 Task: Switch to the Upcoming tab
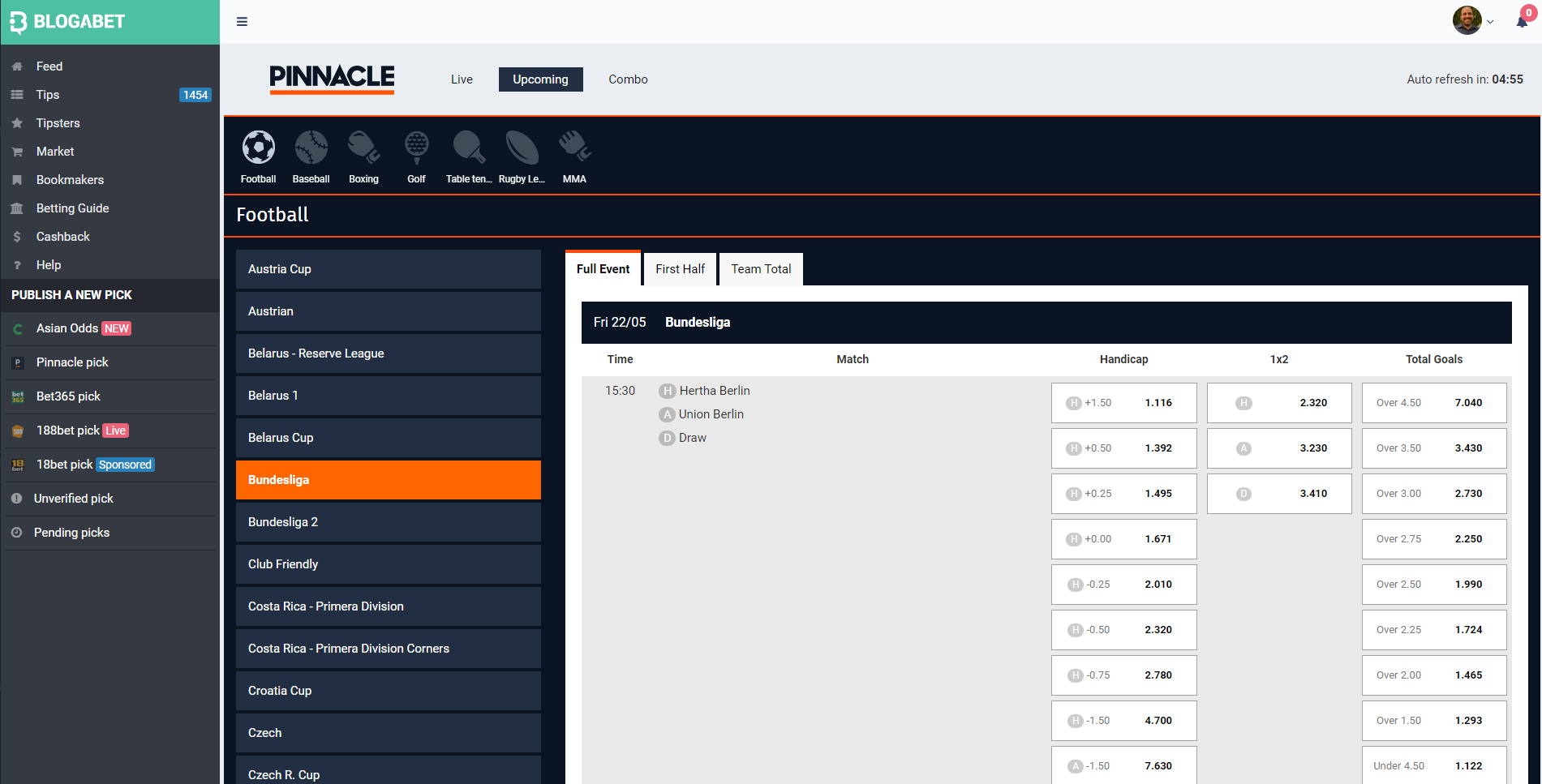(x=540, y=79)
